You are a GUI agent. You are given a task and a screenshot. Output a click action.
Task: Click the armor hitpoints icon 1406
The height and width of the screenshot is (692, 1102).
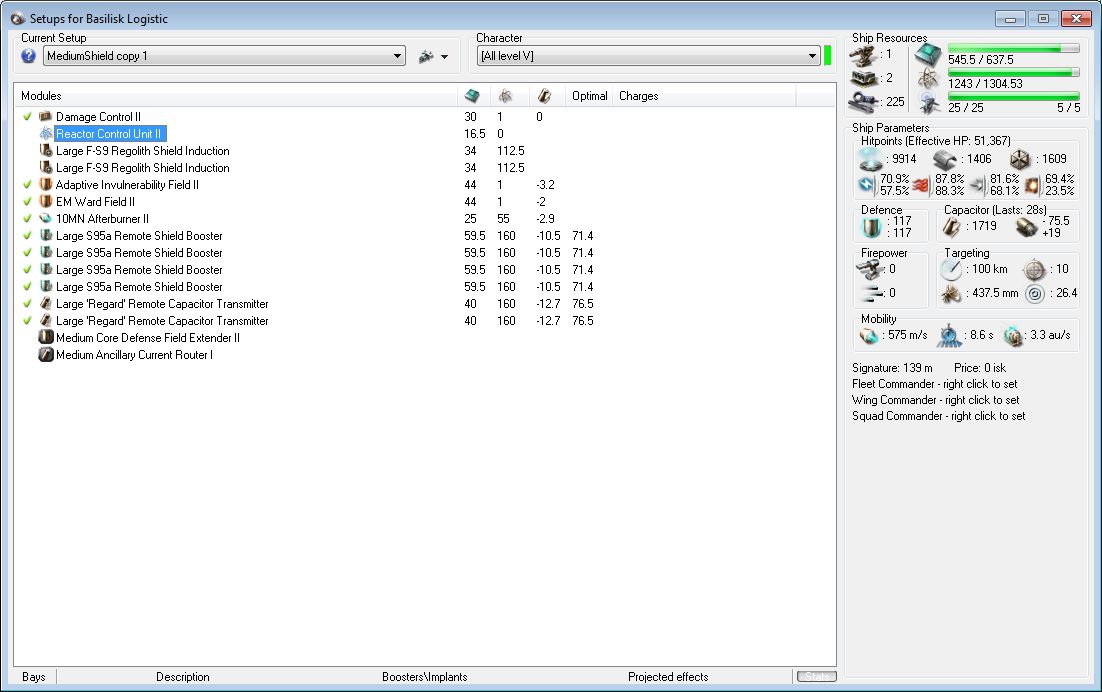945,160
